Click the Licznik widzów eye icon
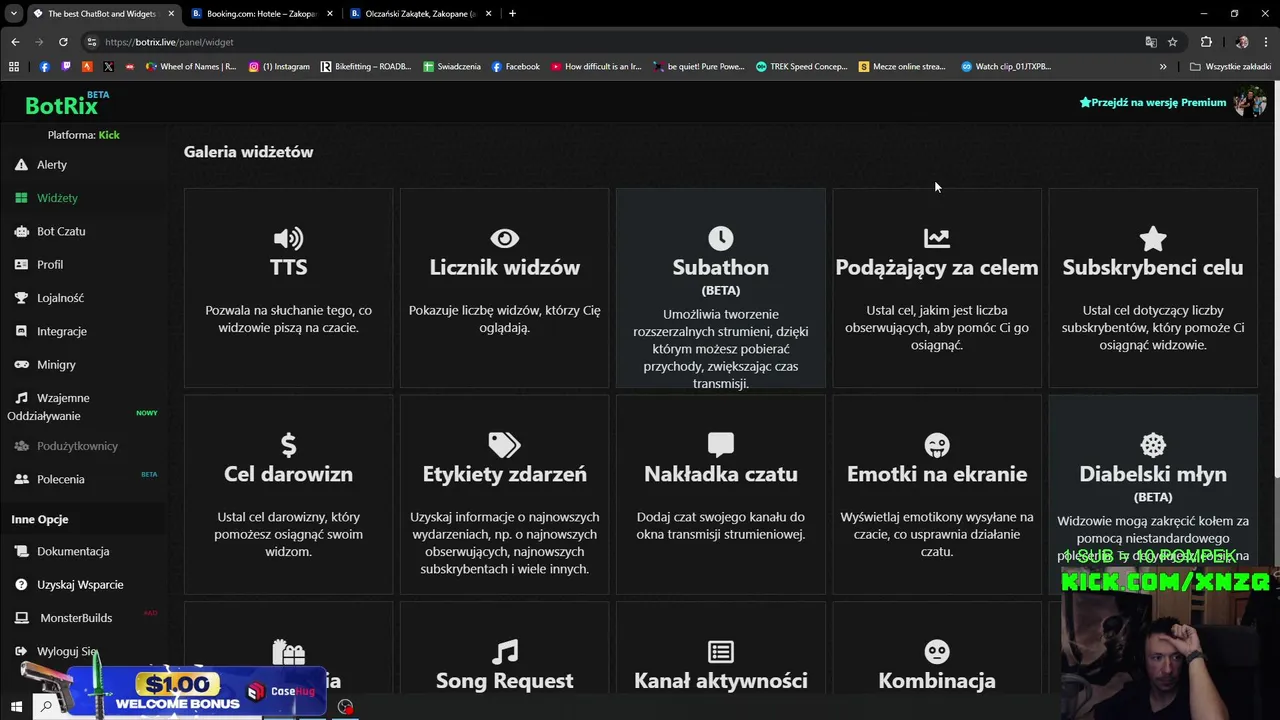 pyautogui.click(x=504, y=238)
